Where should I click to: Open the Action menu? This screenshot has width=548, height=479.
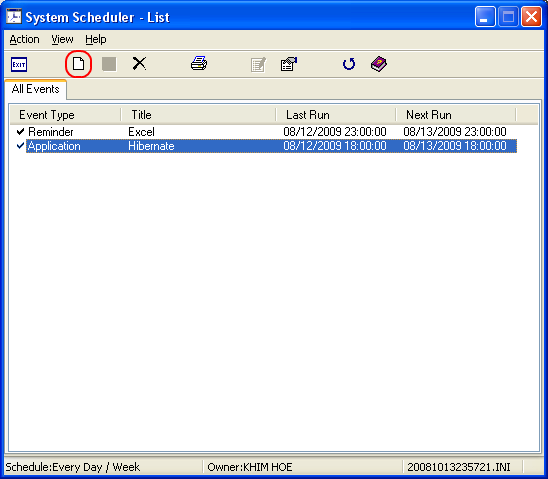24,39
